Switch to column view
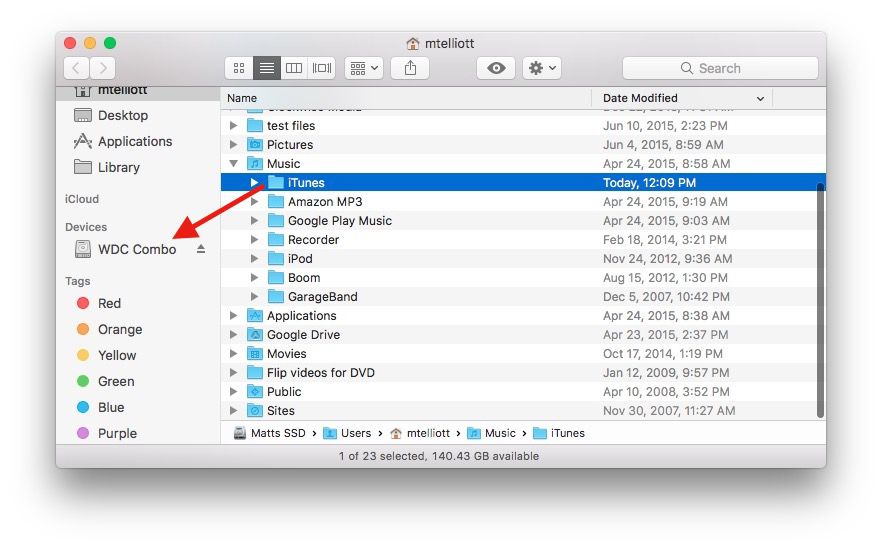 (294, 68)
